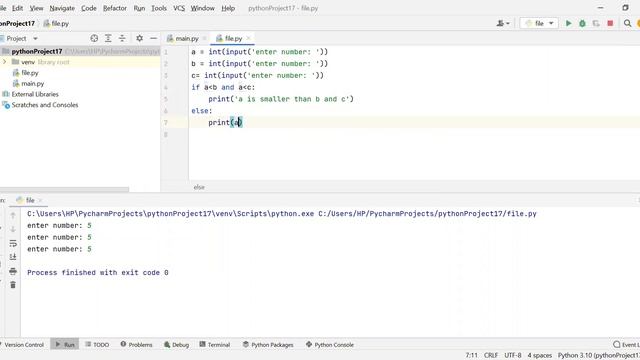Open the Problems tool window
Image resolution: width=640 pixels, height=360 pixels.
tap(136, 344)
